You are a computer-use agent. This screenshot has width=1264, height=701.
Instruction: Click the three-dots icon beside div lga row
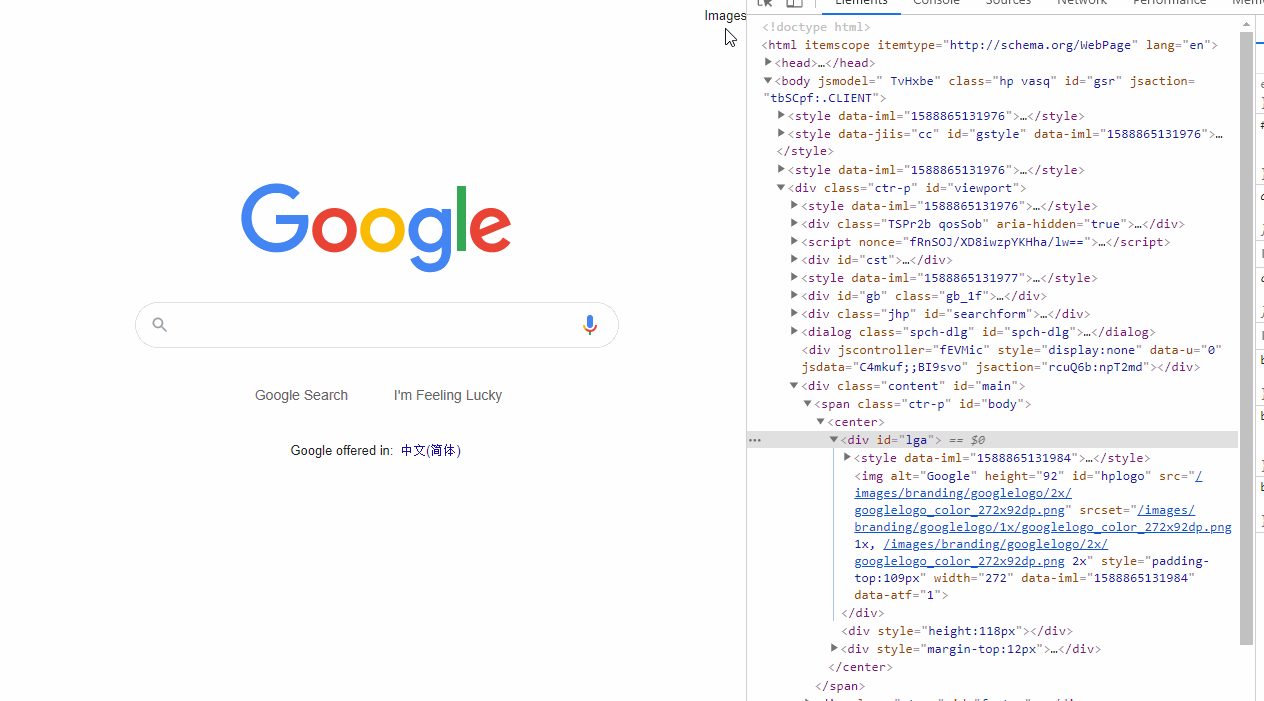pos(755,440)
